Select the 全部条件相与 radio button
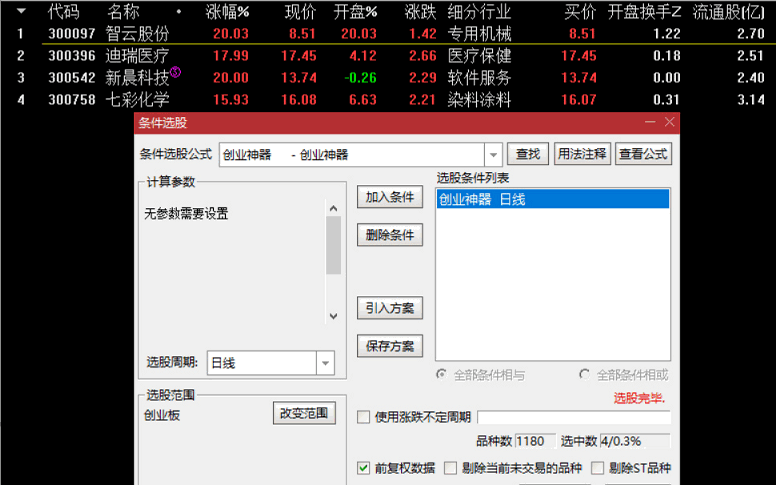The height and width of the screenshot is (485, 776). (441, 375)
